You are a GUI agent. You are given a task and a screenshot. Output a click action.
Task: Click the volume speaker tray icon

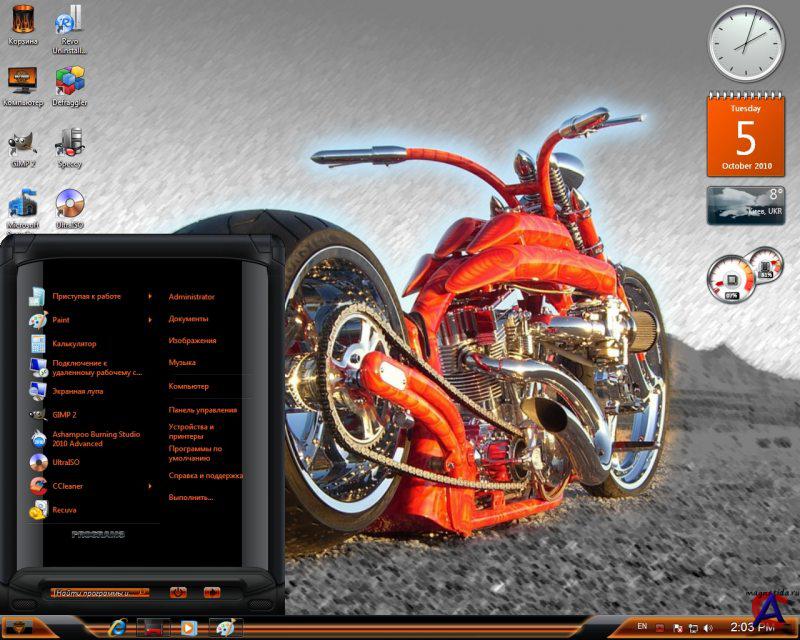708,628
